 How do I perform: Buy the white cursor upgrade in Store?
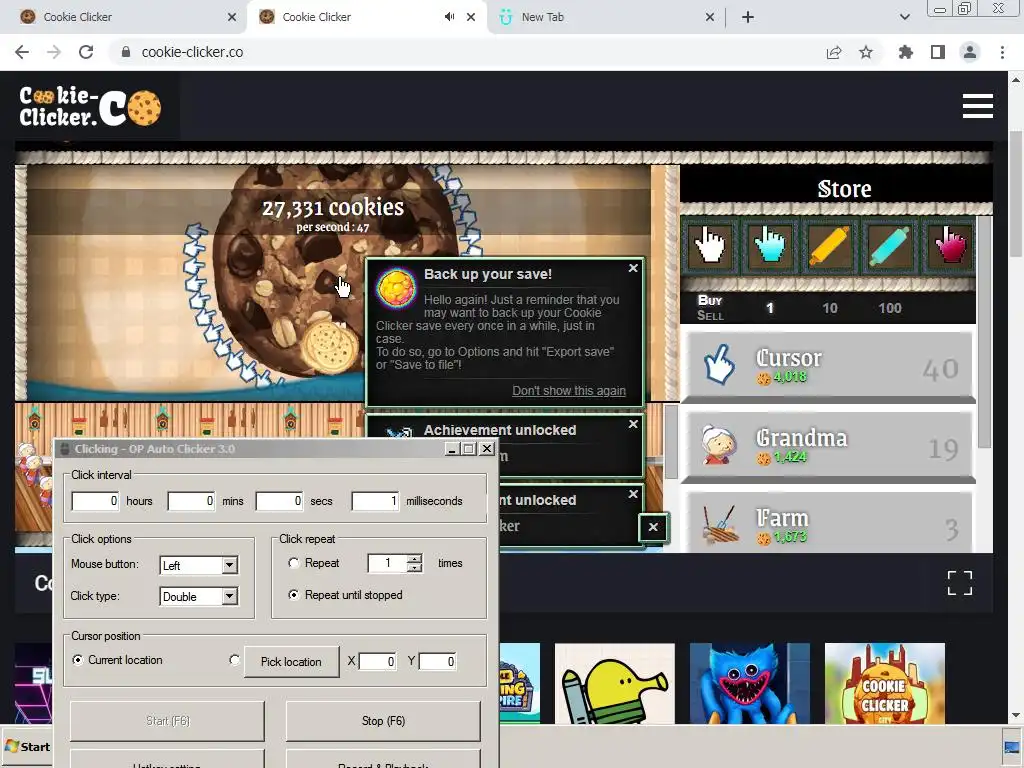coord(710,246)
